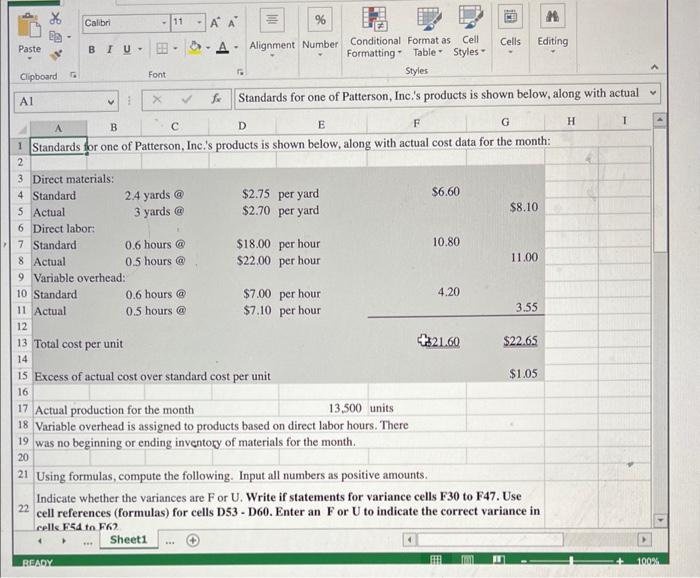
Task: Click the Name Box showing A1
Action: click(x=60, y=102)
